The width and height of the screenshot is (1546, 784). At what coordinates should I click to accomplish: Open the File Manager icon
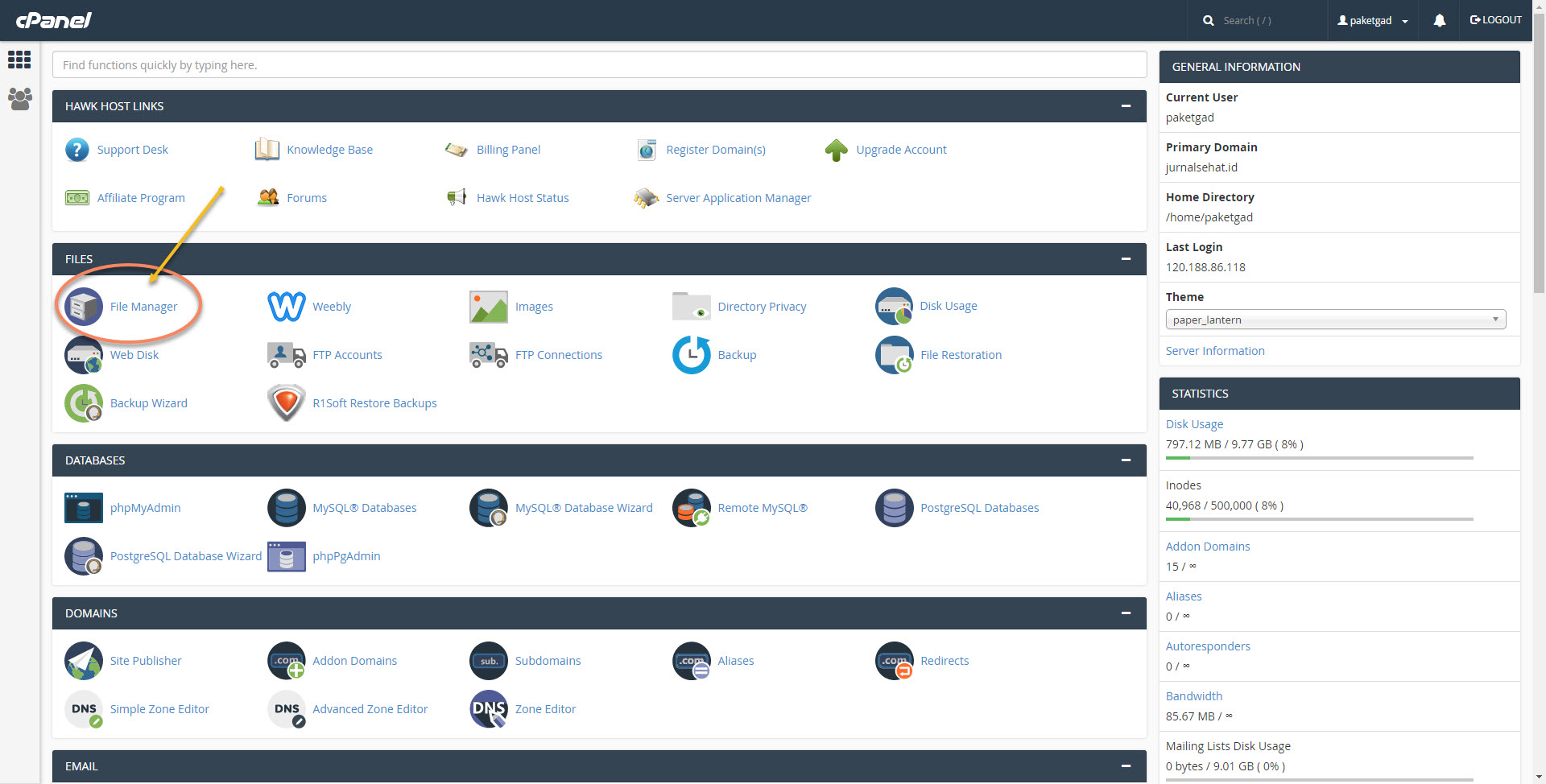84,307
